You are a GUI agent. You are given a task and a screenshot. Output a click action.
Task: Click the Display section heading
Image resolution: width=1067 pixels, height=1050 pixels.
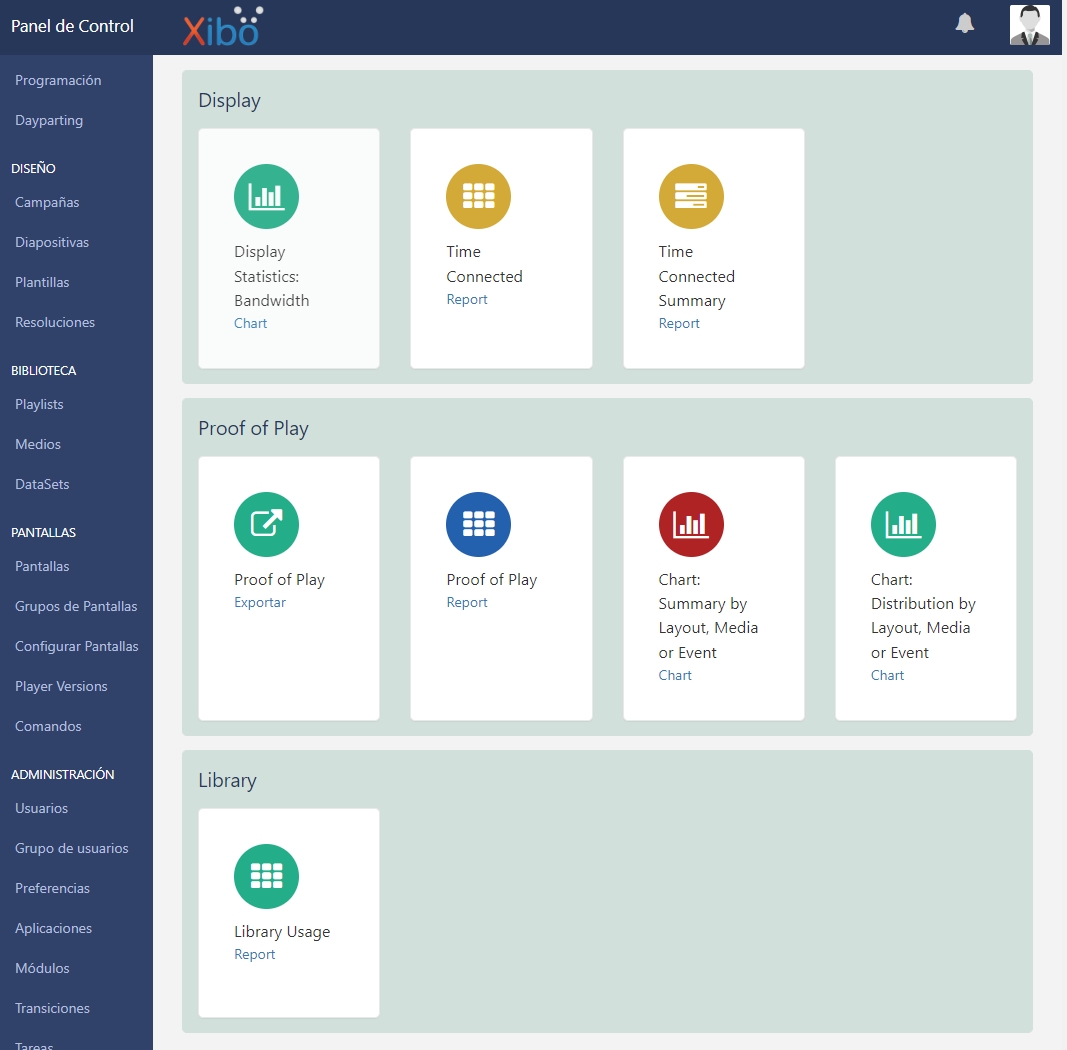[x=229, y=100]
